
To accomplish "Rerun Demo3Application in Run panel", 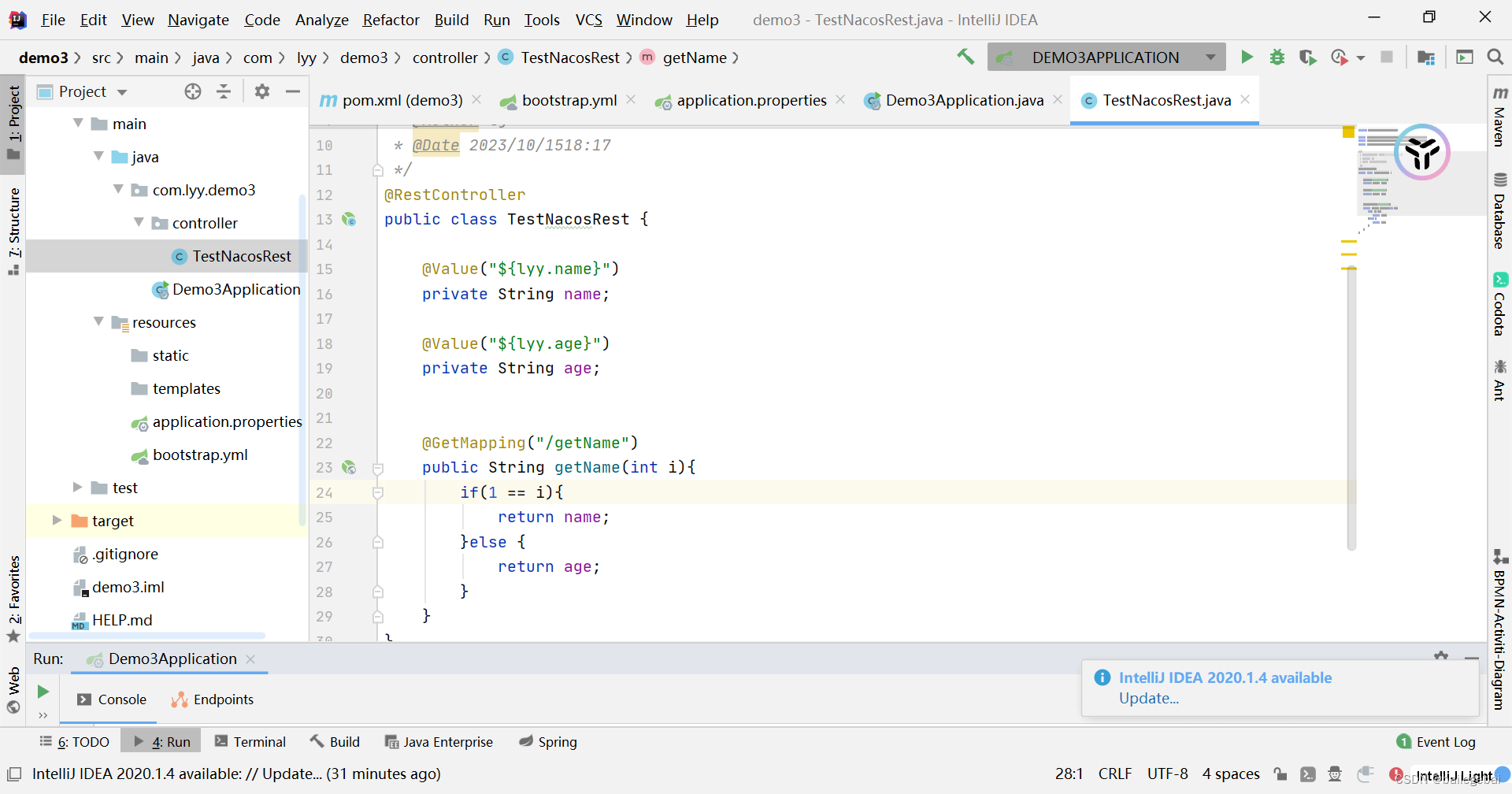I will tap(43, 692).
